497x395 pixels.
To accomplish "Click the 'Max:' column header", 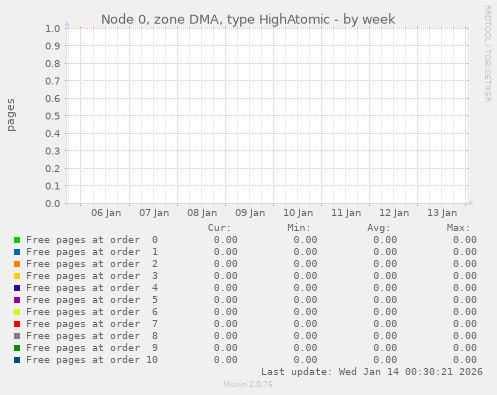I will coord(458,228).
